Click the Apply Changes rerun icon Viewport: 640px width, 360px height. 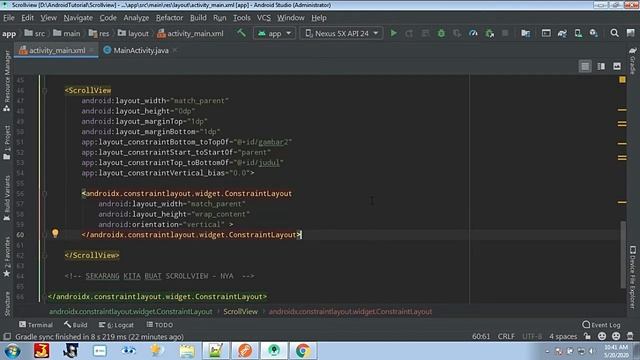[409, 33]
